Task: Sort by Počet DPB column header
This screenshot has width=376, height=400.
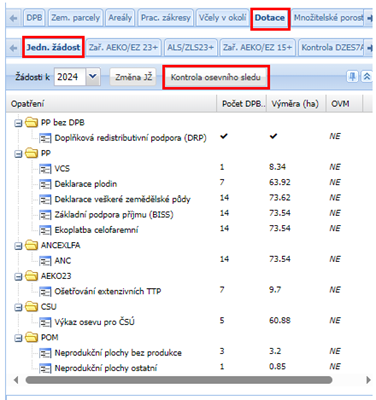Action: pyautogui.click(x=242, y=104)
